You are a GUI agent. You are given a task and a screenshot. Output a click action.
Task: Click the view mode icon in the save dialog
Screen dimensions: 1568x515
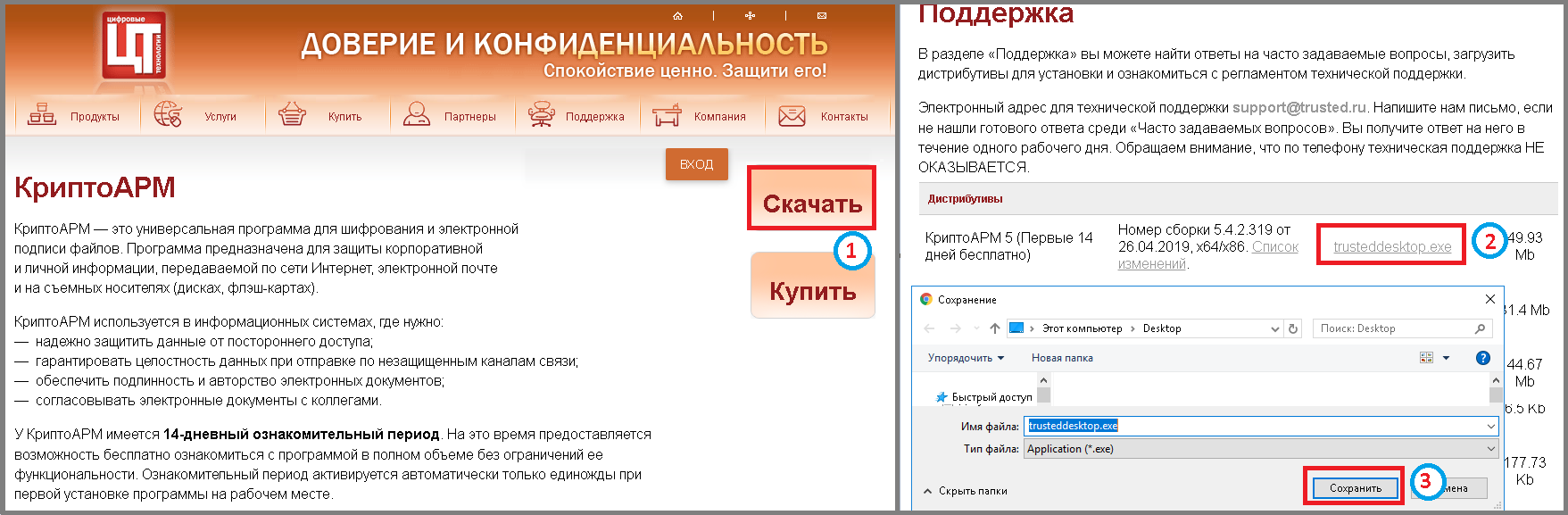[x=1426, y=358]
